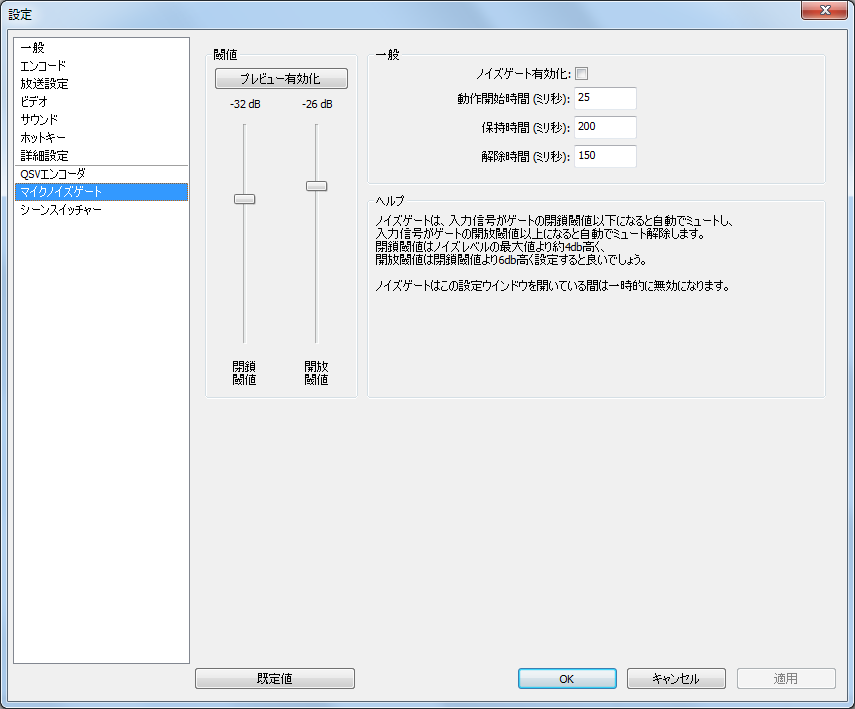Click the 動作開始時間 (ミリ秒) label

pyautogui.click(x=513, y=99)
